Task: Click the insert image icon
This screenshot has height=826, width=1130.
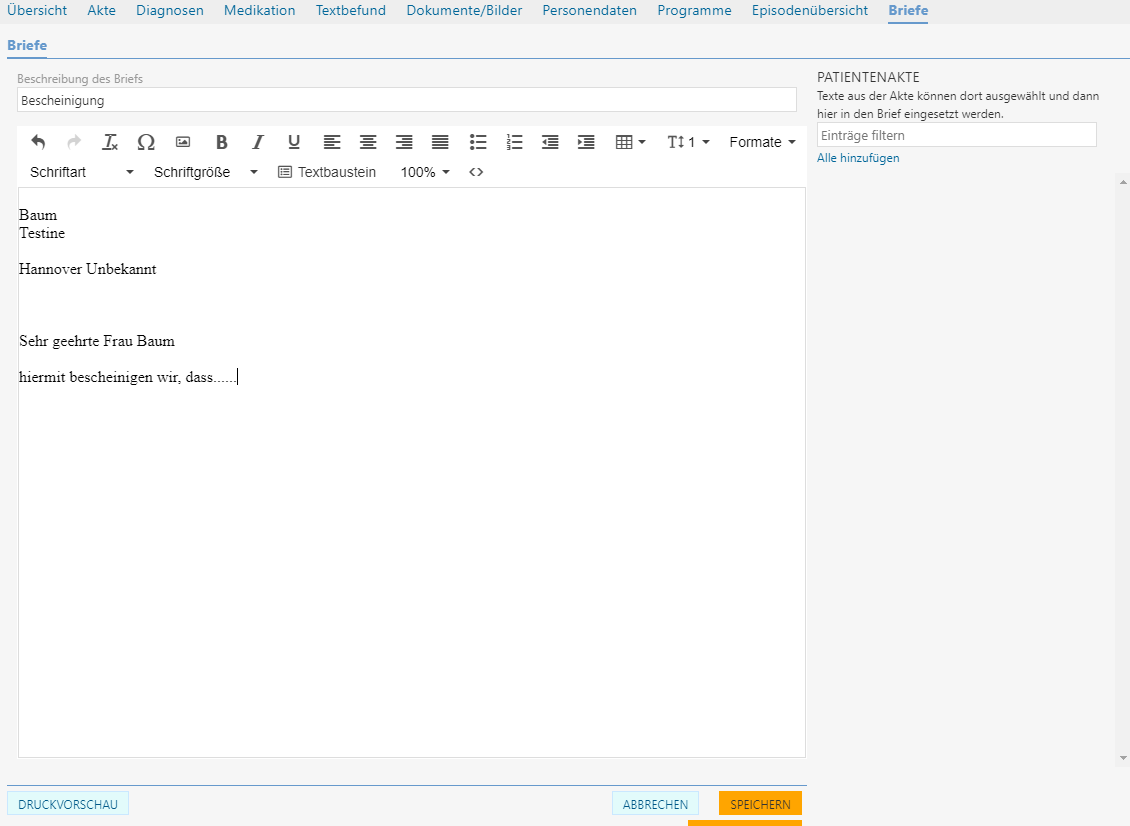Action: coord(183,142)
